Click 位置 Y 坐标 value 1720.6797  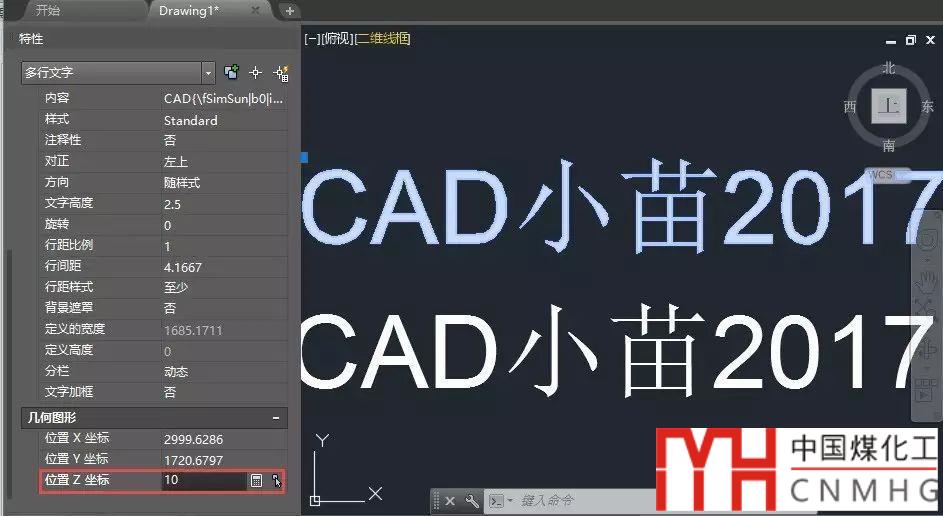point(193,460)
